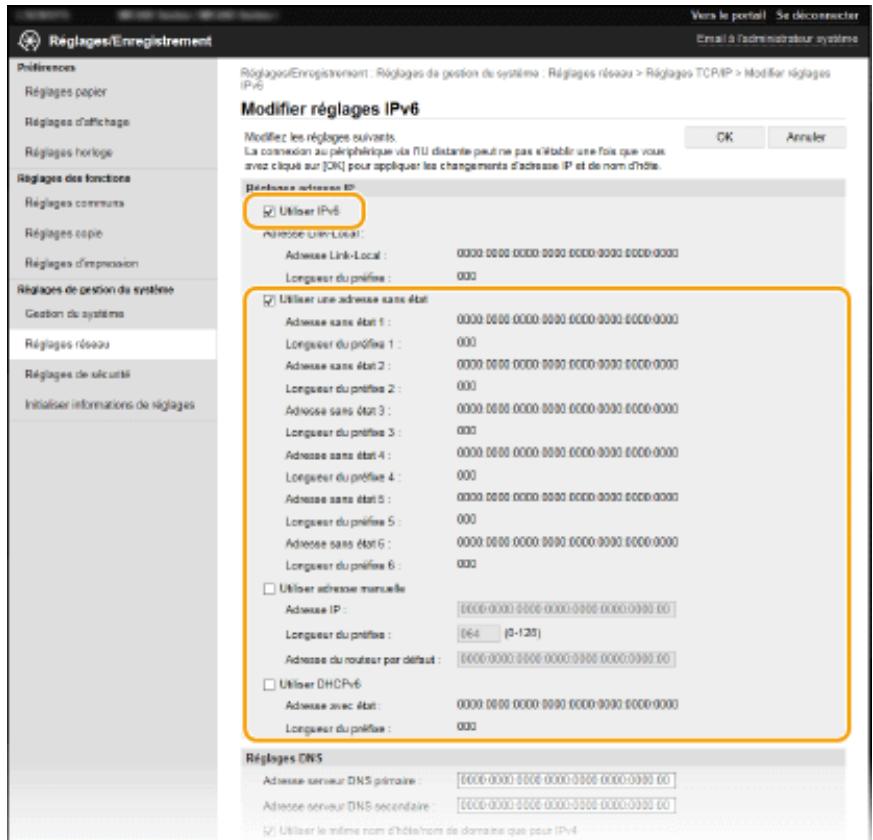This screenshot has height=840, width=873.
Task: Toggle same host name as IPv4 checkbox
Action: [x=269, y=831]
